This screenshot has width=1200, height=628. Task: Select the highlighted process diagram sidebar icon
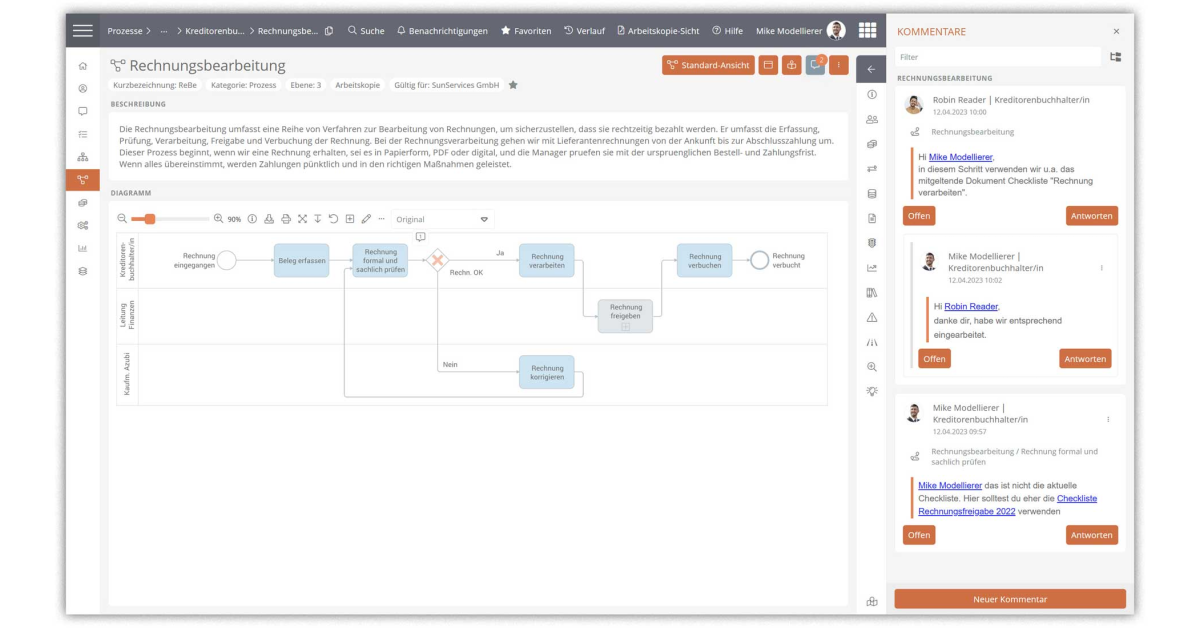82,180
